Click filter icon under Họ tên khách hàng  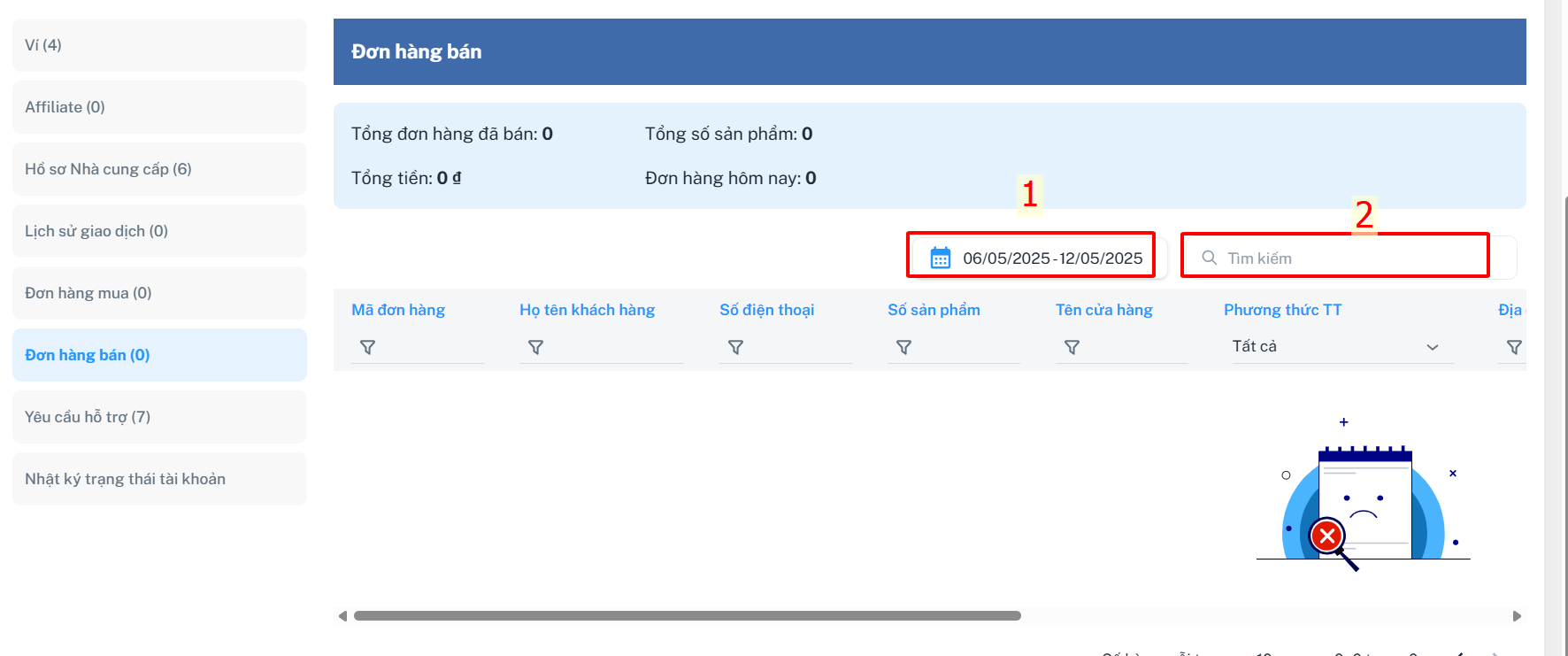(536, 347)
